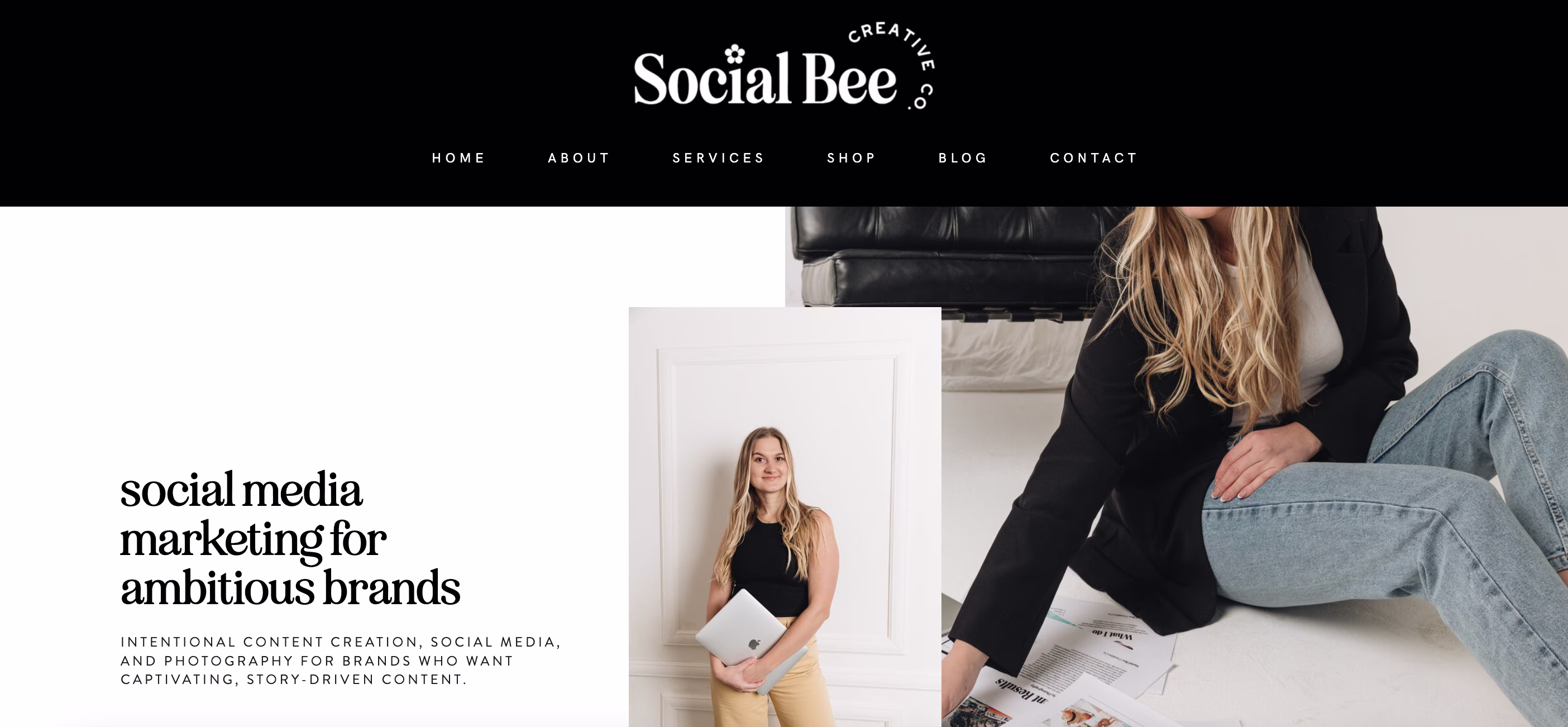Open the About page
Screen dimensions: 1568x727
point(579,159)
